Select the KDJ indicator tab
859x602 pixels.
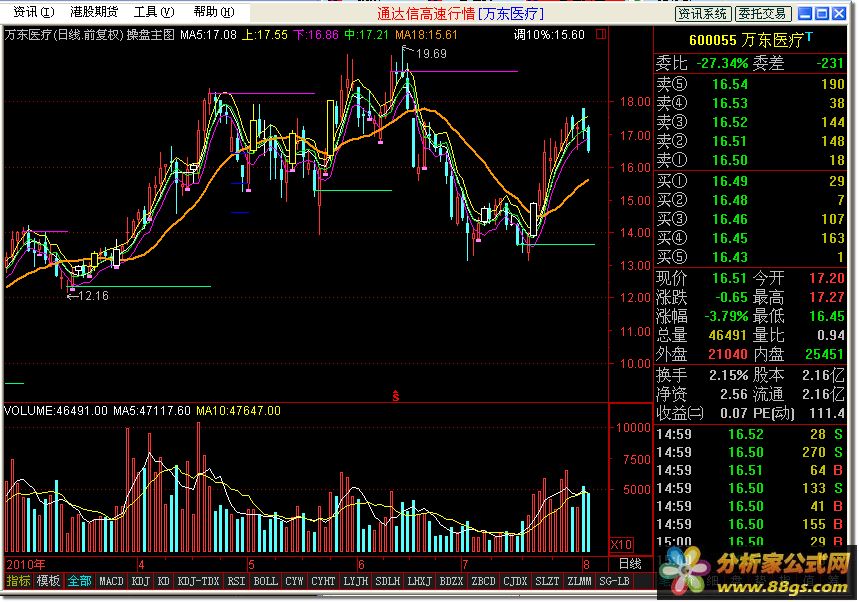(x=141, y=581)
